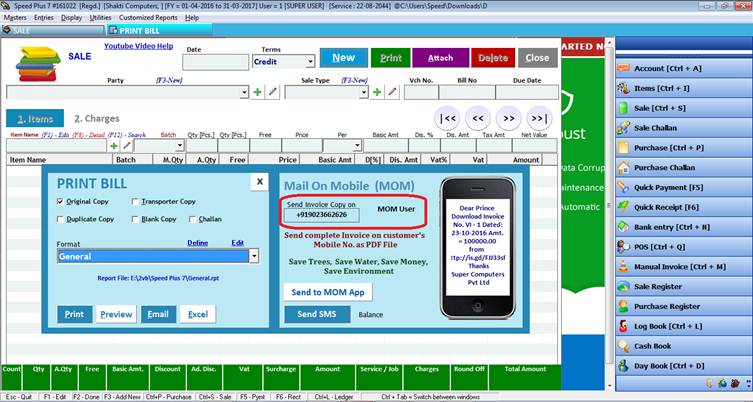
Task: Click the Edit format link
Action: [x=237, y=243]
